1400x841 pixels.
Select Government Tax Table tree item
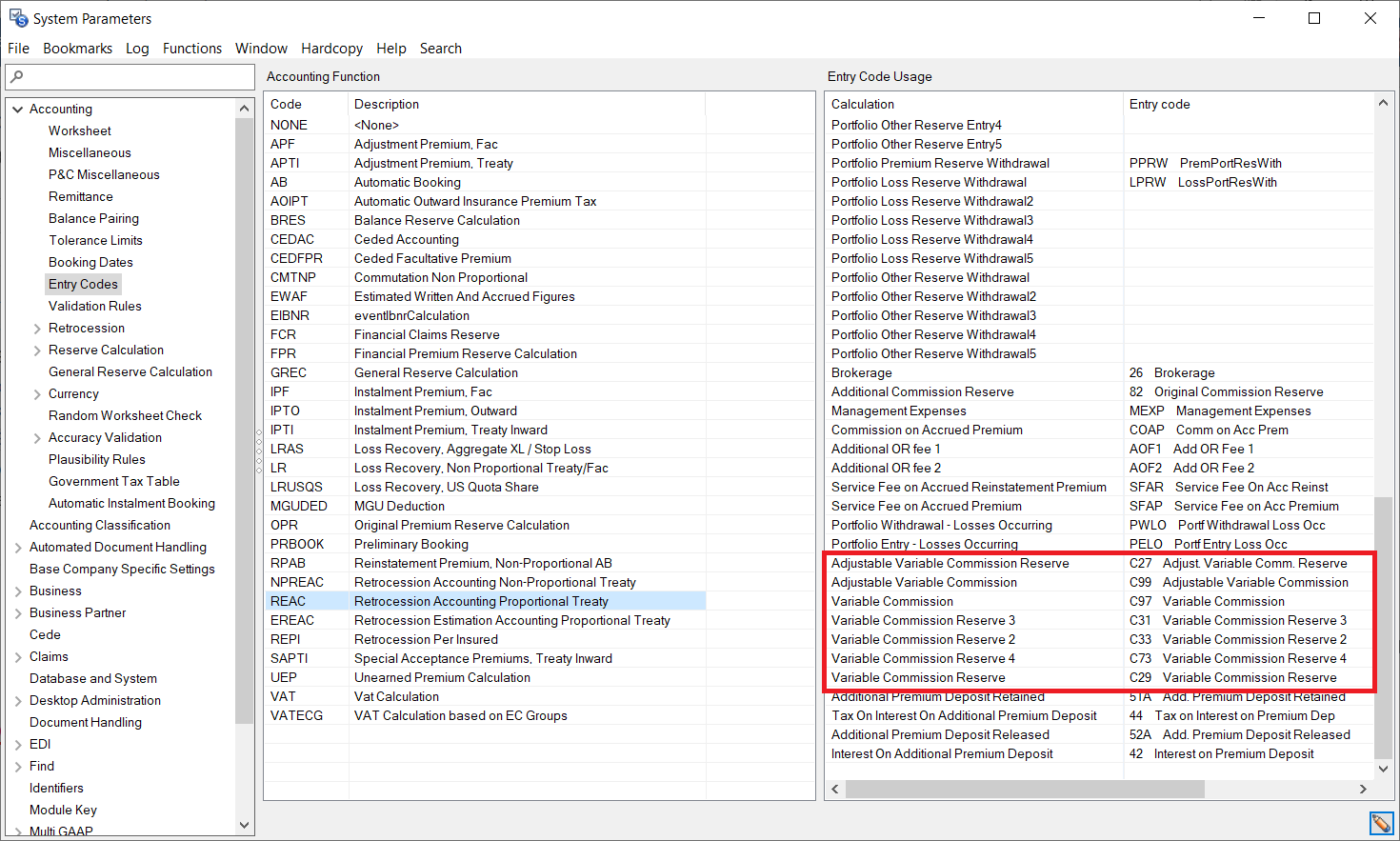coord(113,481)
